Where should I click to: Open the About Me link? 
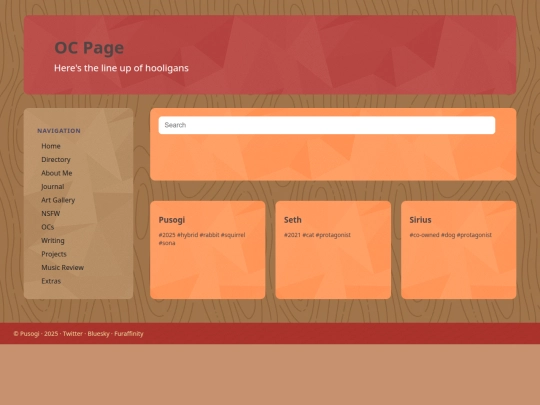tap(56, 173)
